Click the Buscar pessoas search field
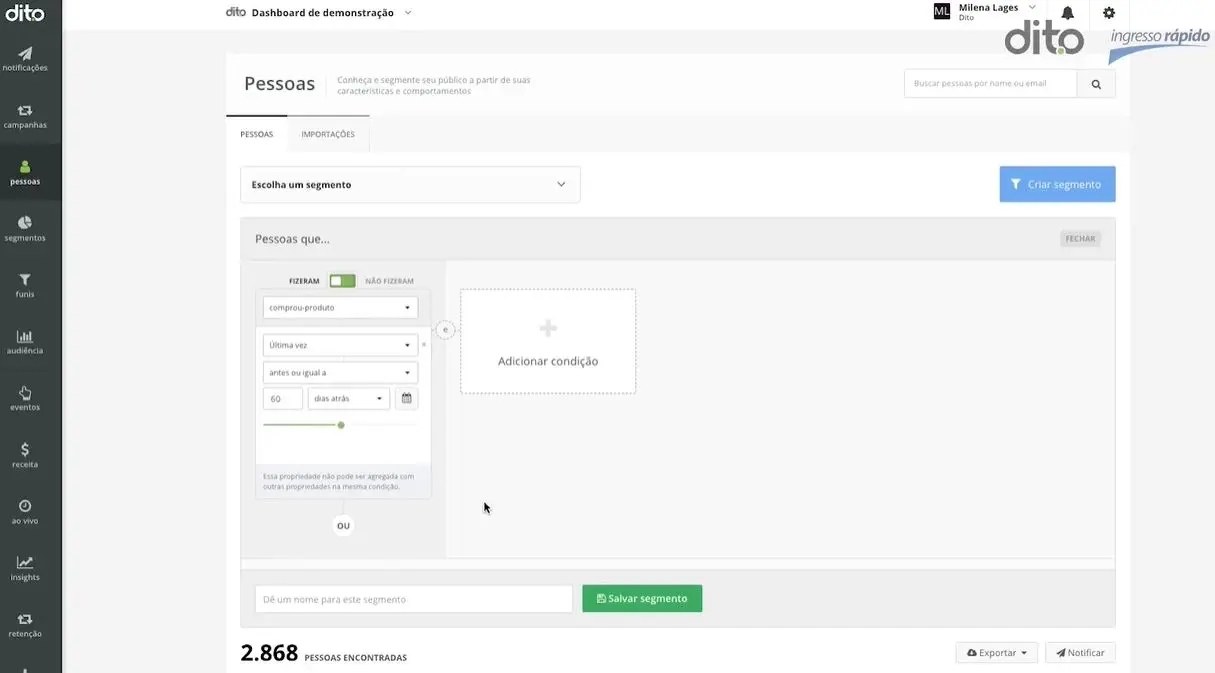The width and height of the screenshot is (1215, 673). click(990, 84)
